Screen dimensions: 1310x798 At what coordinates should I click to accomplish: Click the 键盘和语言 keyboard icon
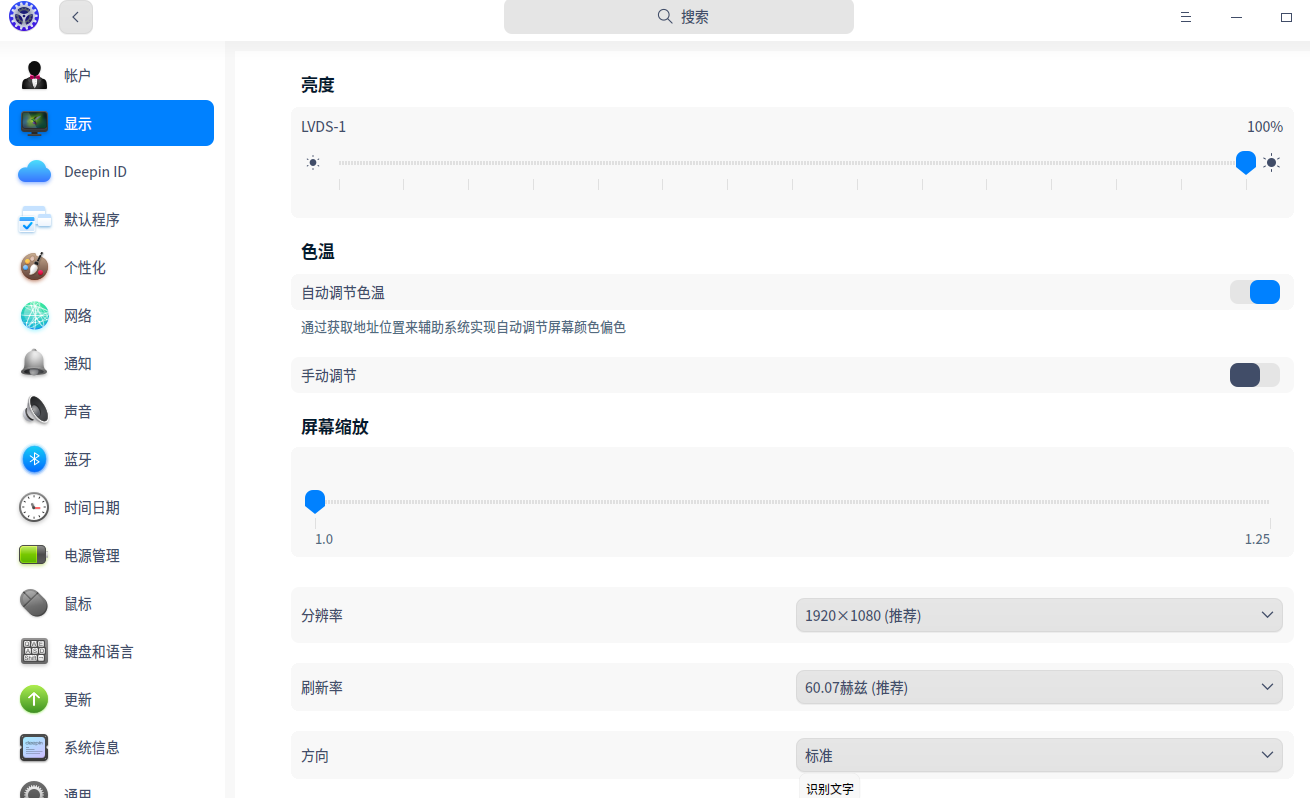(34, 652)
